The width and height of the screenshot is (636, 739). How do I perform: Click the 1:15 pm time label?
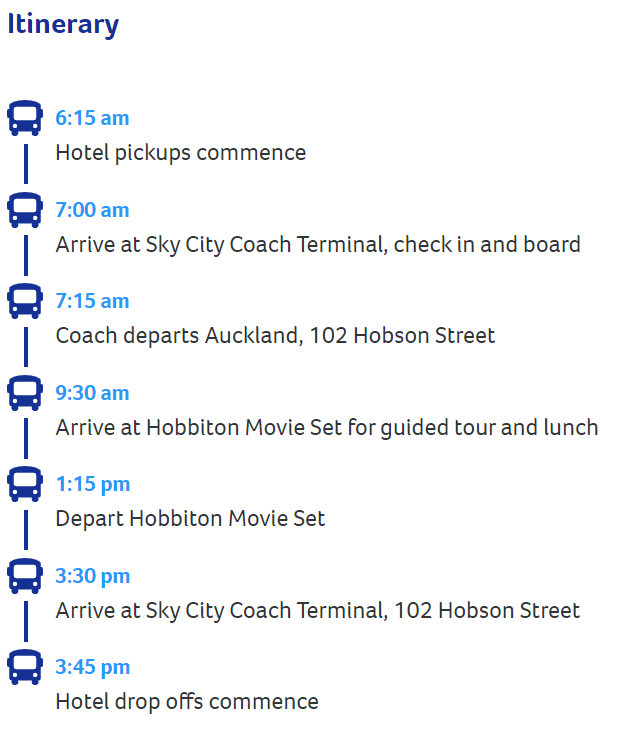[93, 484]
